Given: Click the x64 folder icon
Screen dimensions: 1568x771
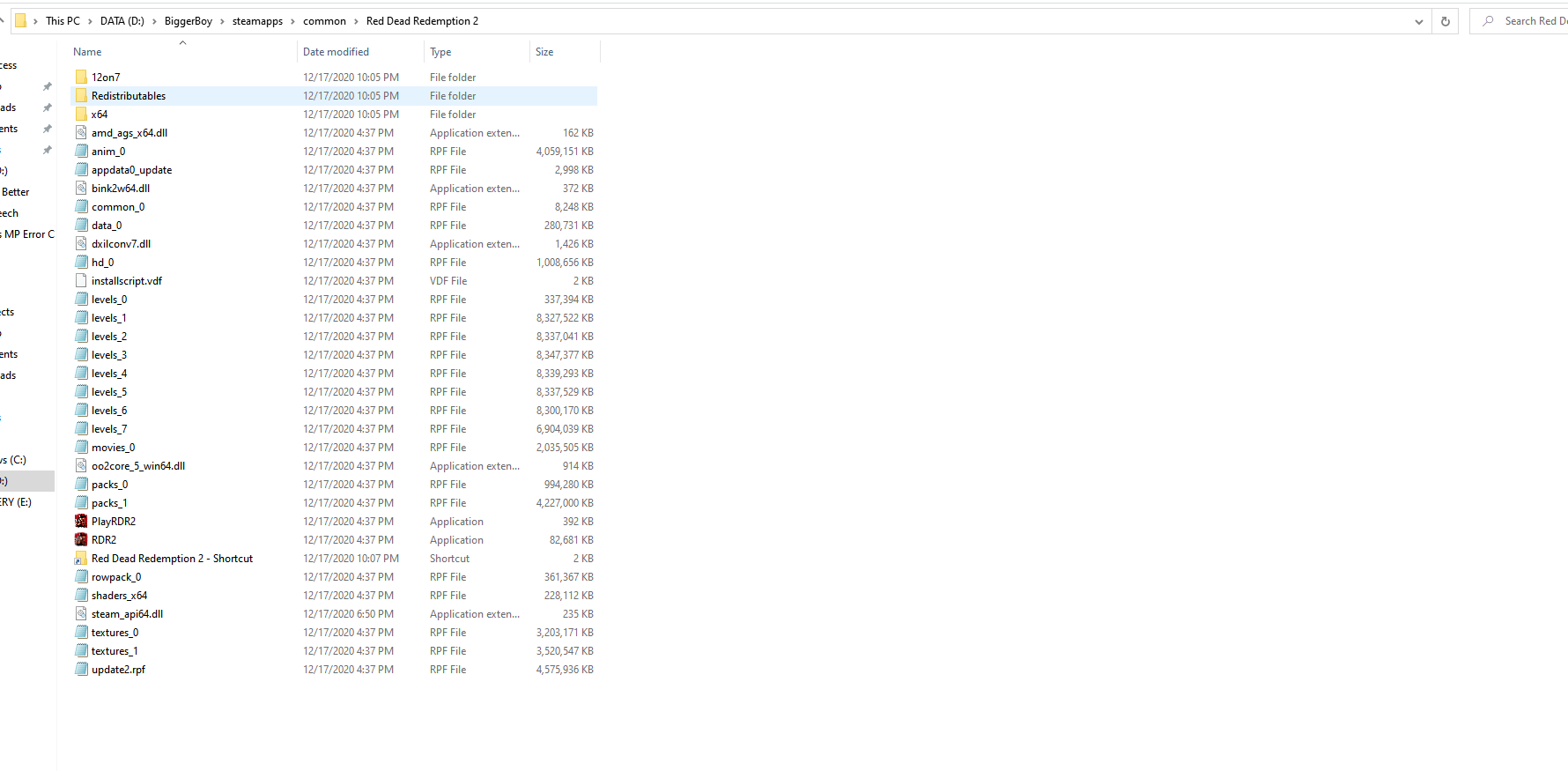Looking at the screenshot, I should (81, 114).
